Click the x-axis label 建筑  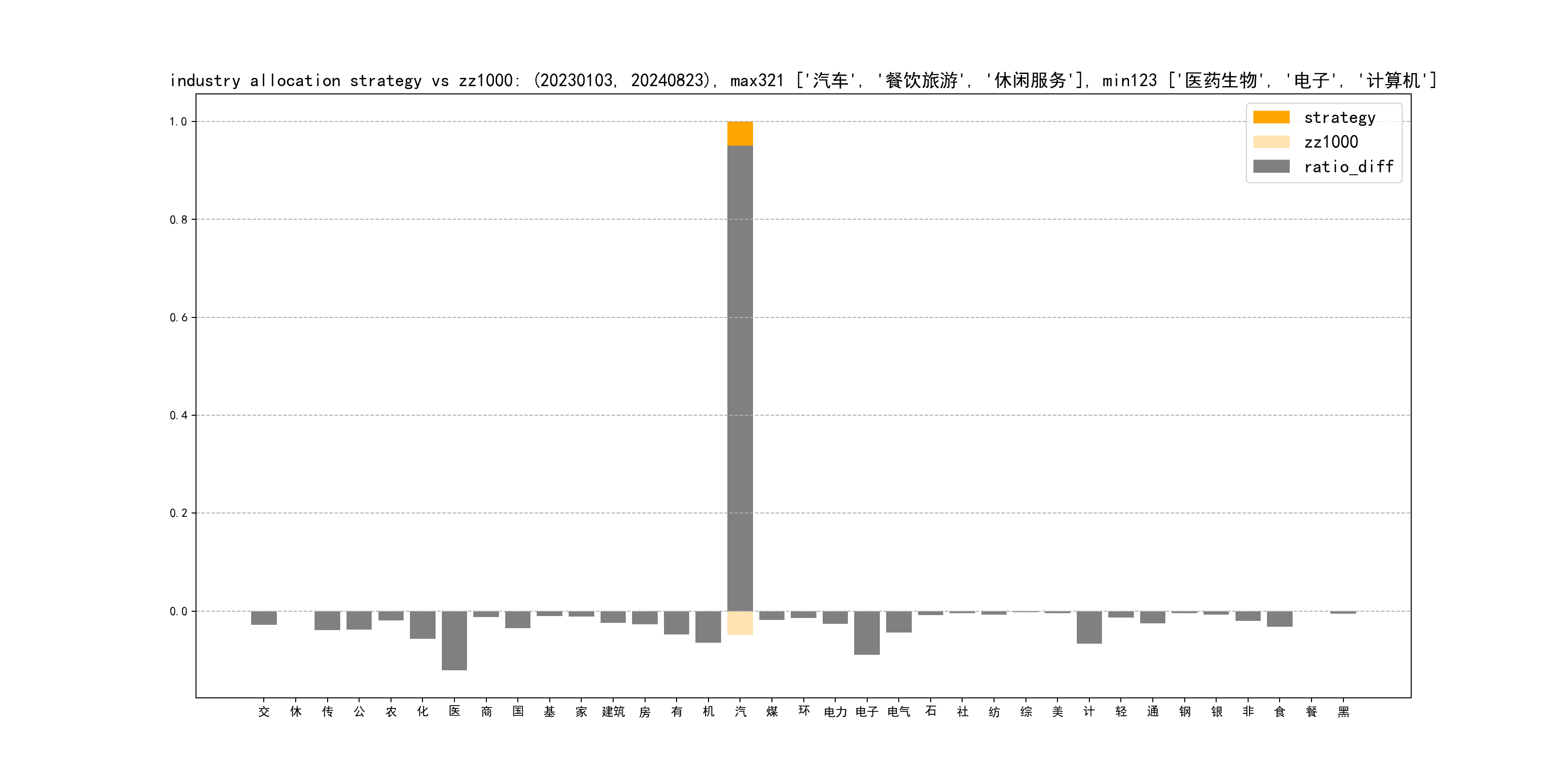613,711
